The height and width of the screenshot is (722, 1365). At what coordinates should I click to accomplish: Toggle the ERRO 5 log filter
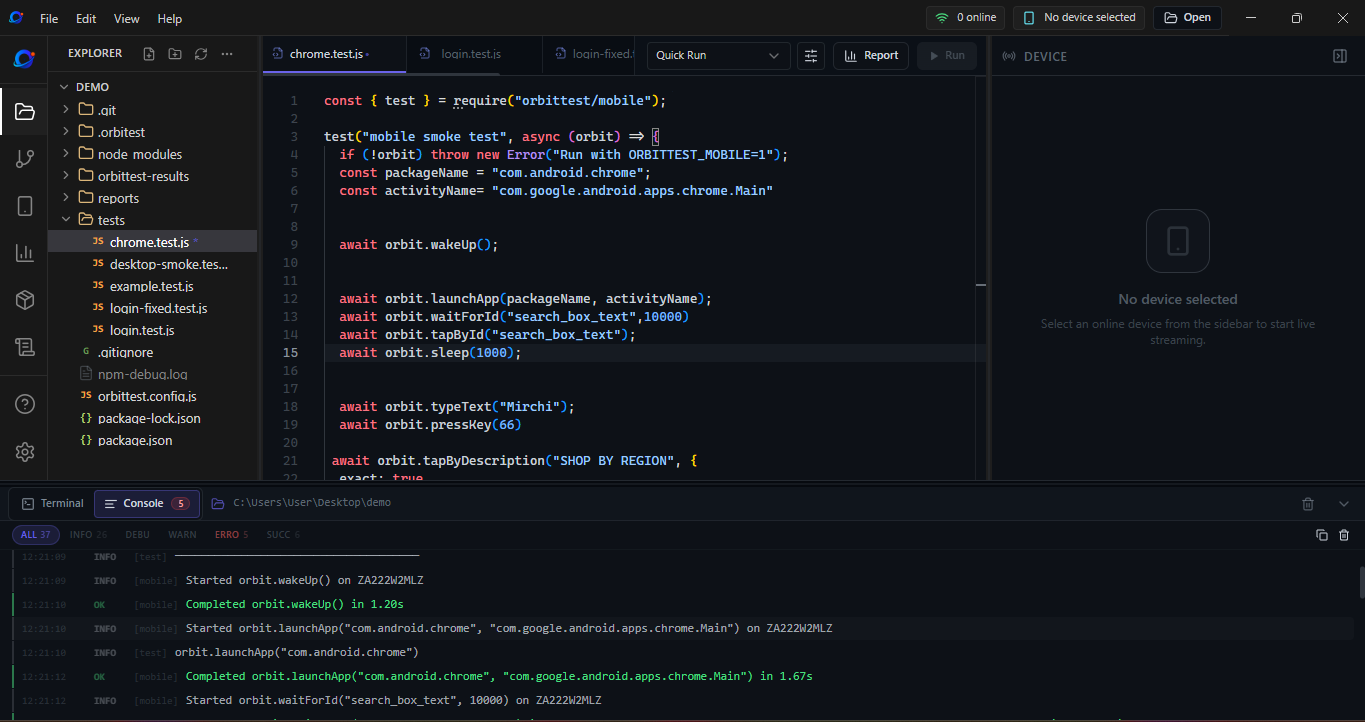231,535
